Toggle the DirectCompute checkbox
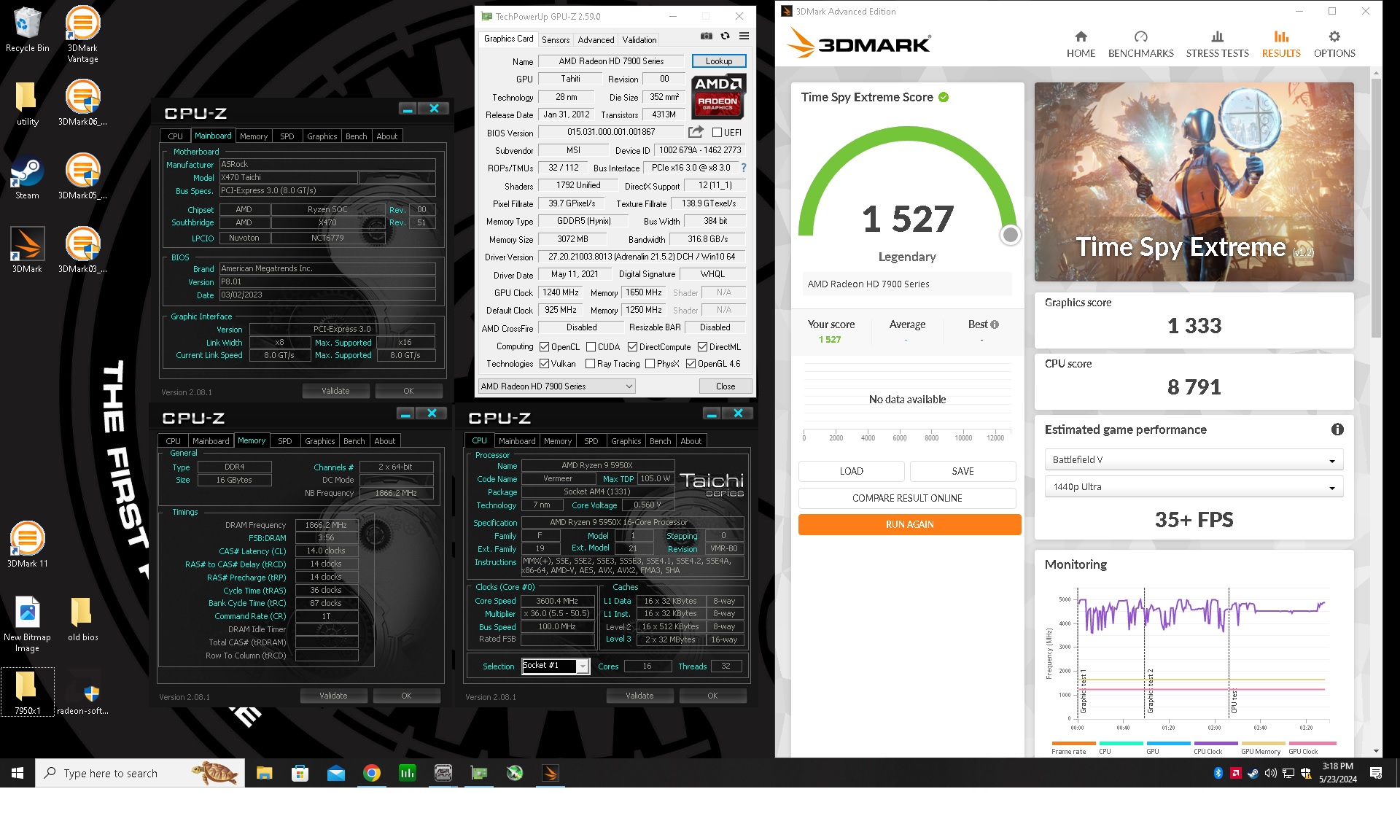The image size is (1400, 840). tap(632, 347)
